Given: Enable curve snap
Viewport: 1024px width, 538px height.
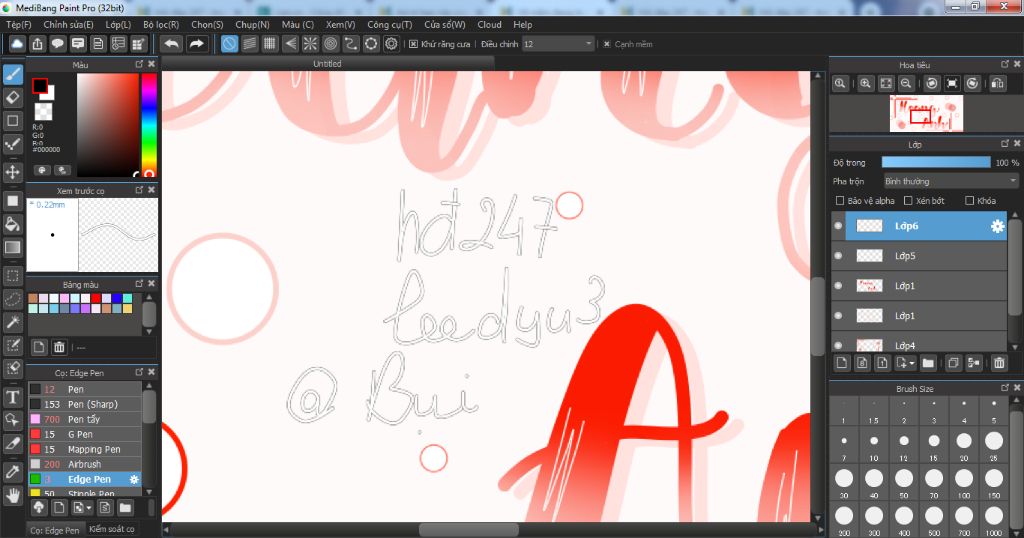Looking at the screenshot, I should click(351, 44).
